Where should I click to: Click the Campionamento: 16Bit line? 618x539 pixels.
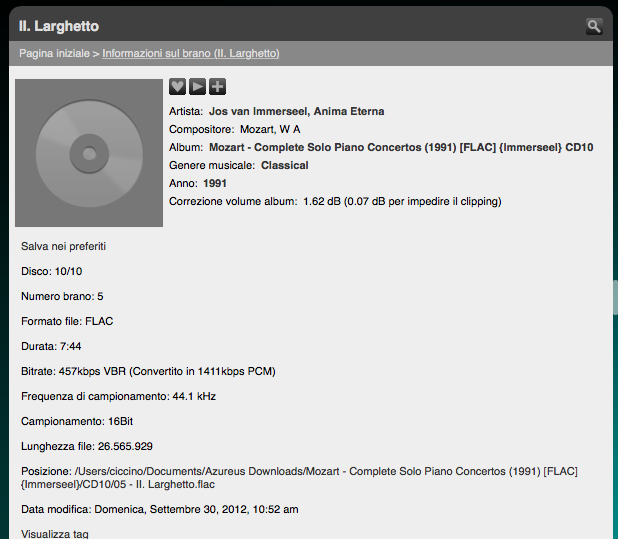[77, 422]
